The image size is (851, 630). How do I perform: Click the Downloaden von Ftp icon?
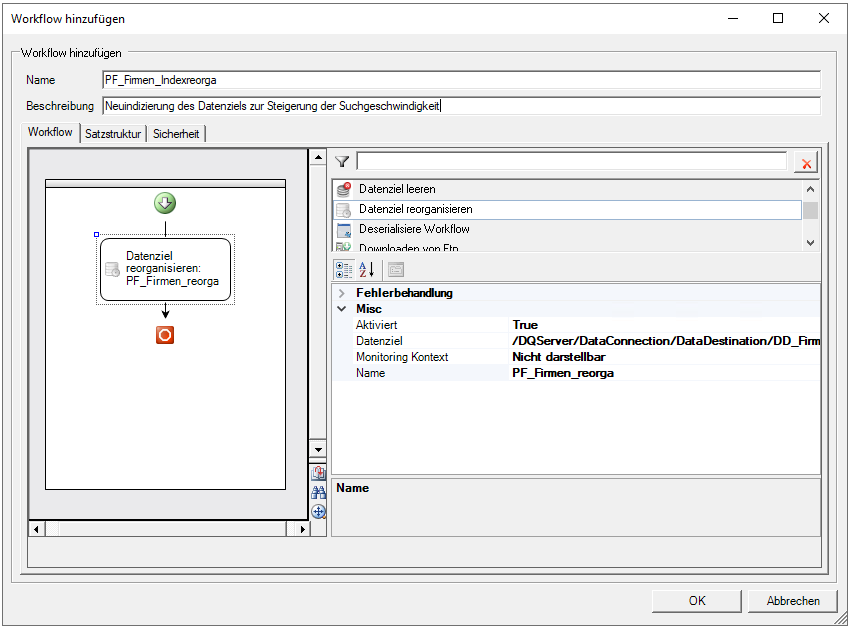pyautogui.click(x=344, y=247)
